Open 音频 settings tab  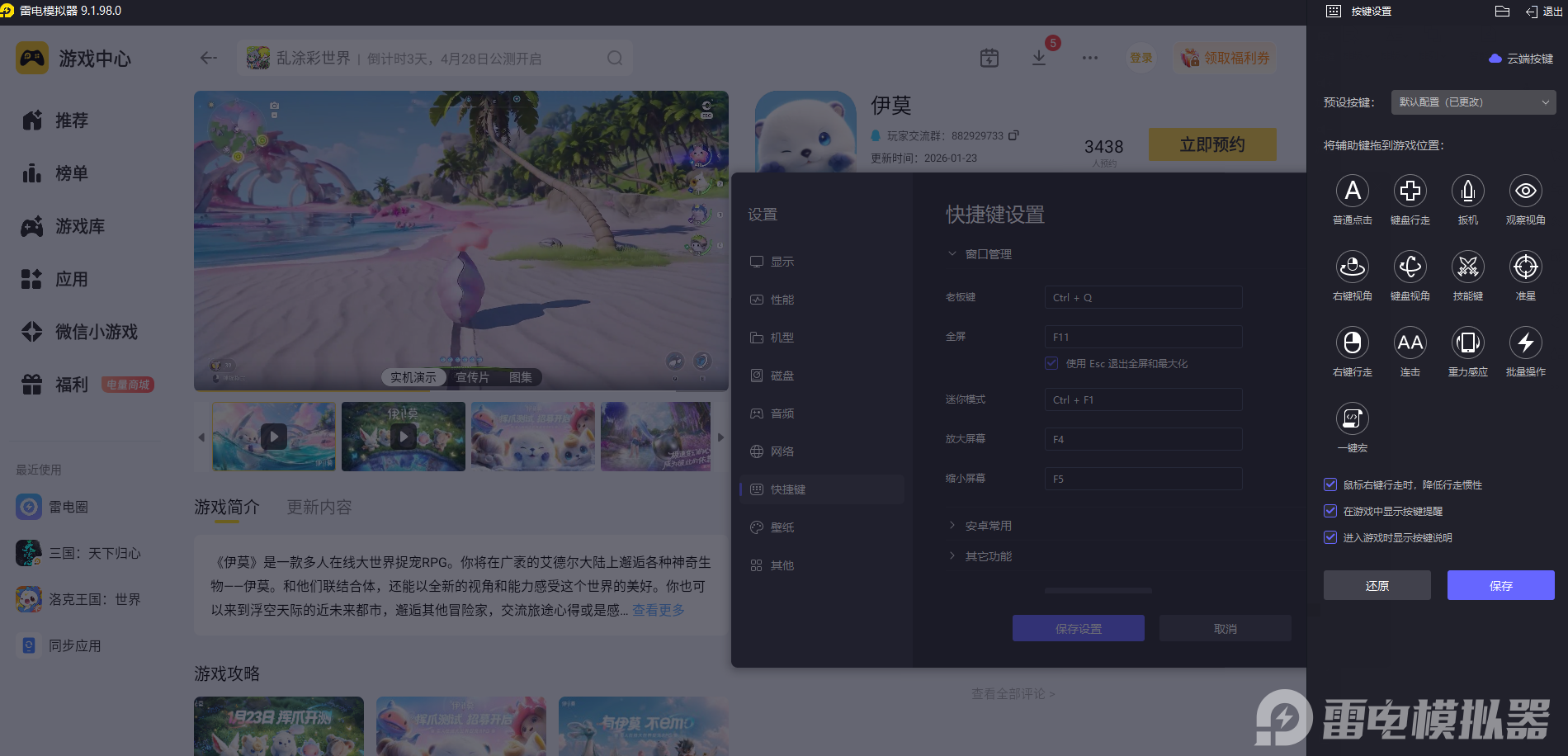822,413
